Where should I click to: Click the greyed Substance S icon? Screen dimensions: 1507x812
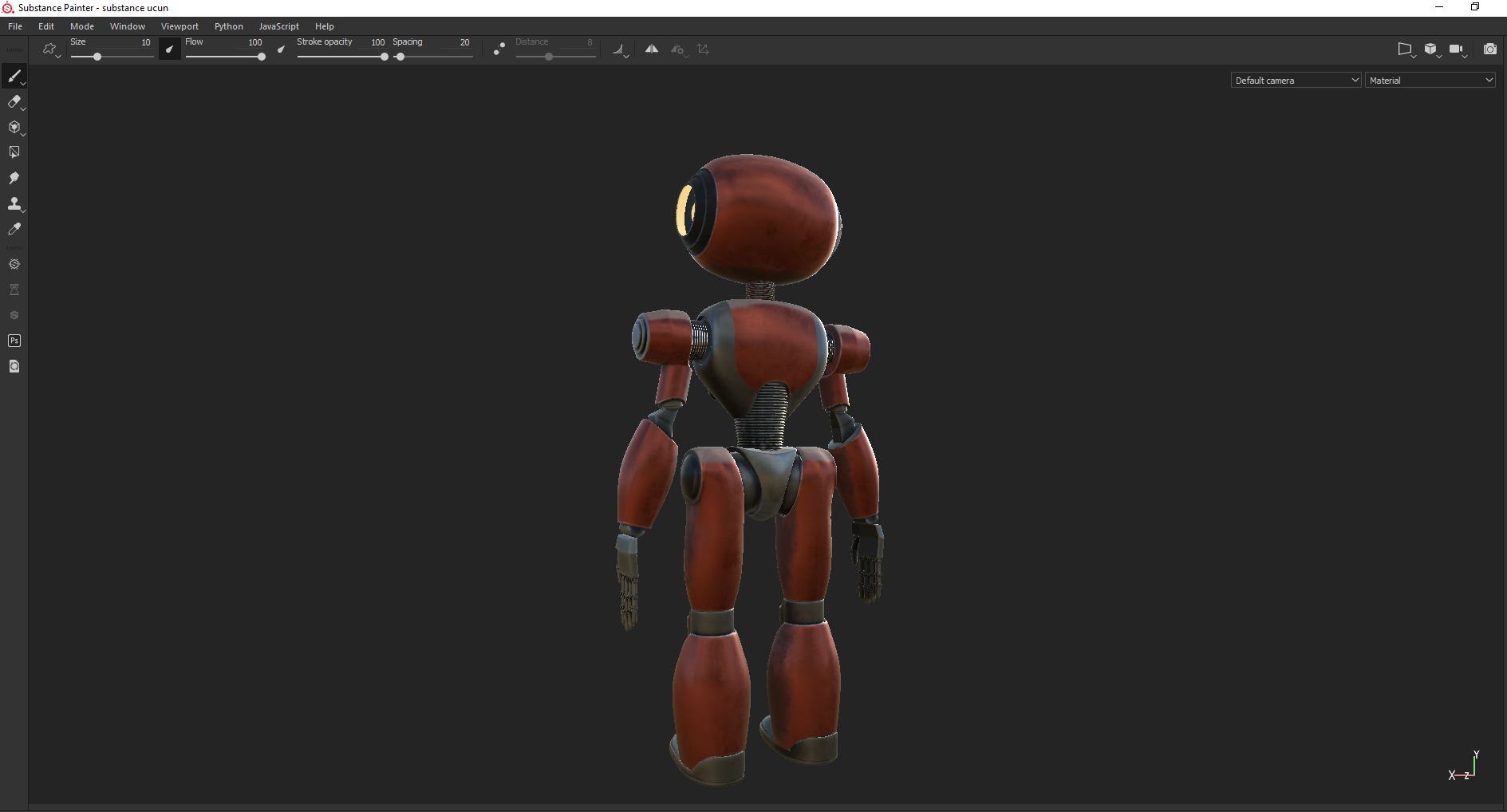(14, 315)
